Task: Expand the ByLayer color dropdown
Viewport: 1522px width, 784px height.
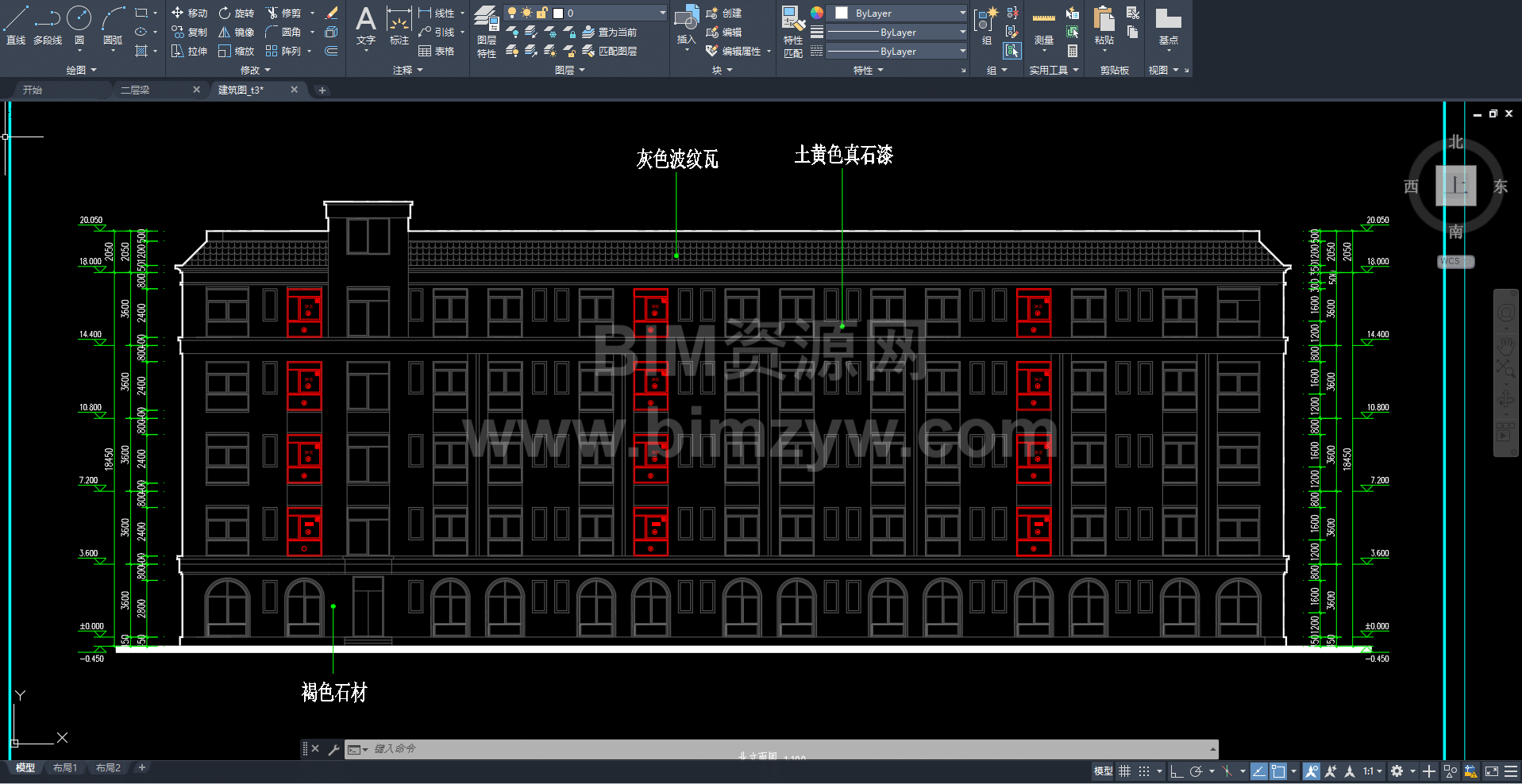Action: (962, 13)
